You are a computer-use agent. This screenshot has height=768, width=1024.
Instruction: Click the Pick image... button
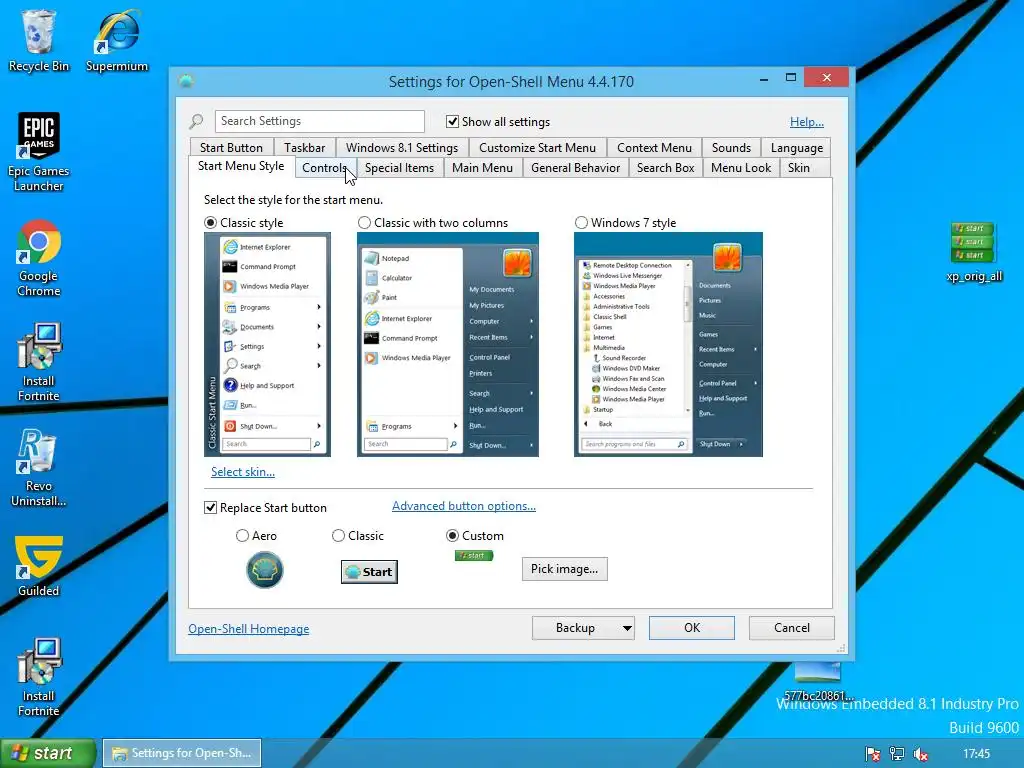click(x=564, y=569)
